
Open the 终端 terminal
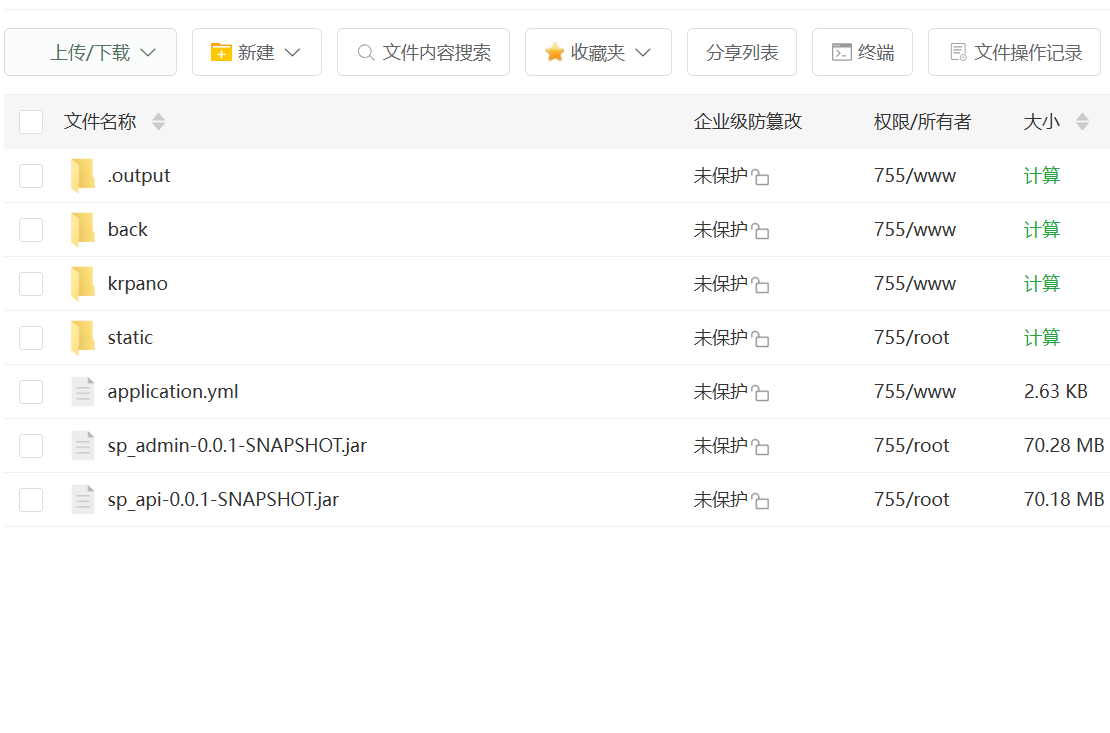[x=862, y=52]
